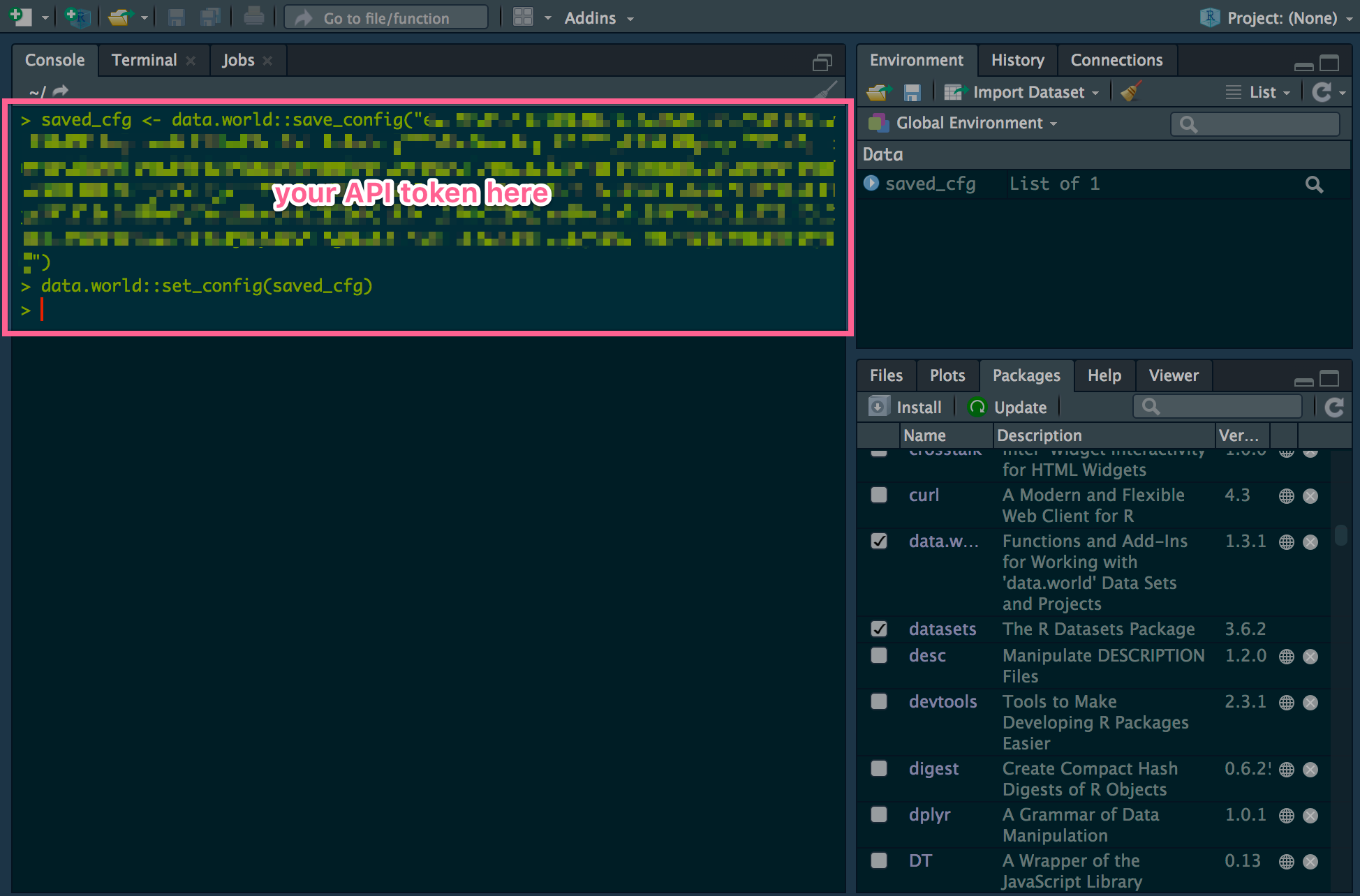
Task: Click the print icon in the toolbar
Action: 253,17
